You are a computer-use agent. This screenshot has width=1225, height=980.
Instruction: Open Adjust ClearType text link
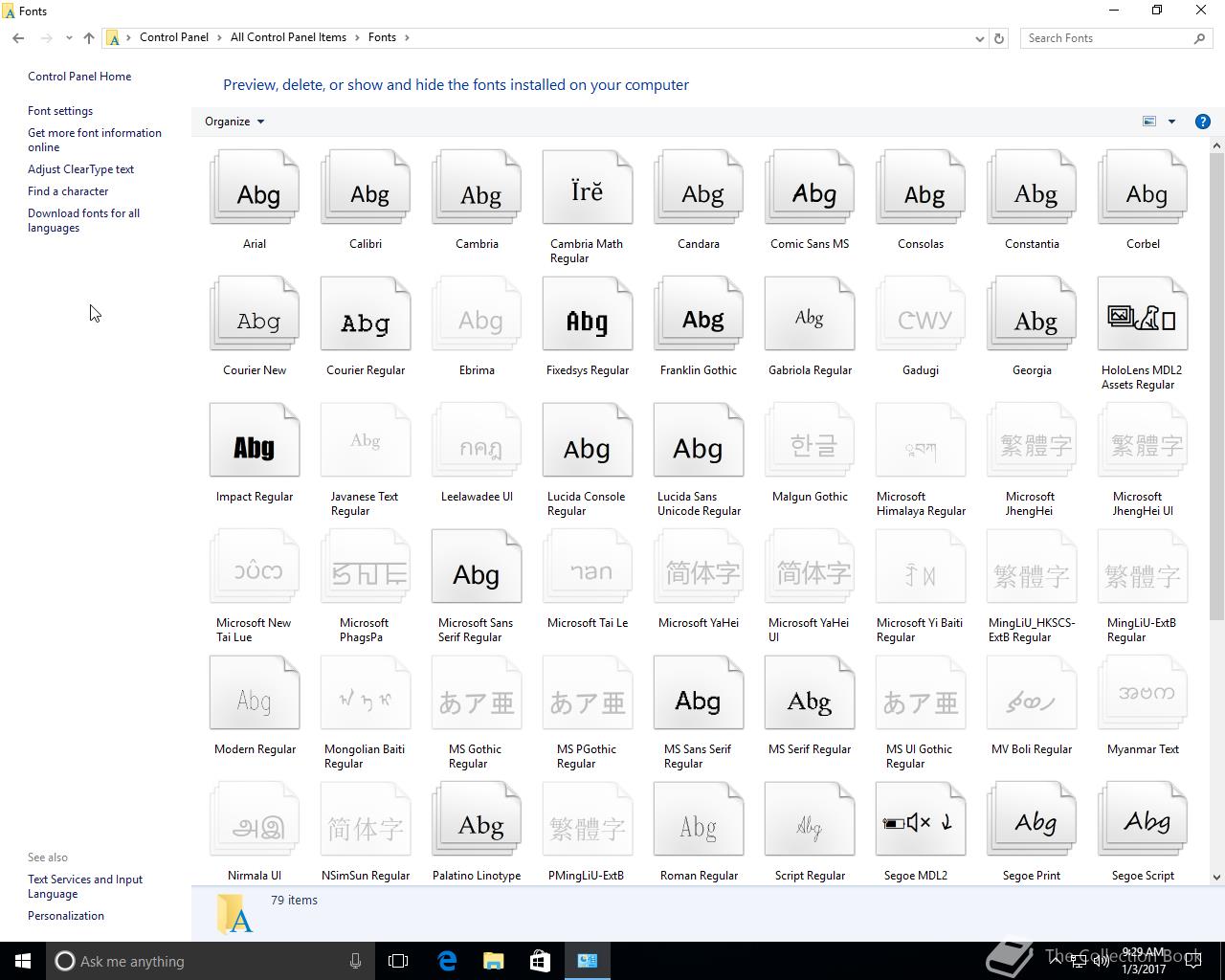tap(80, 169)
